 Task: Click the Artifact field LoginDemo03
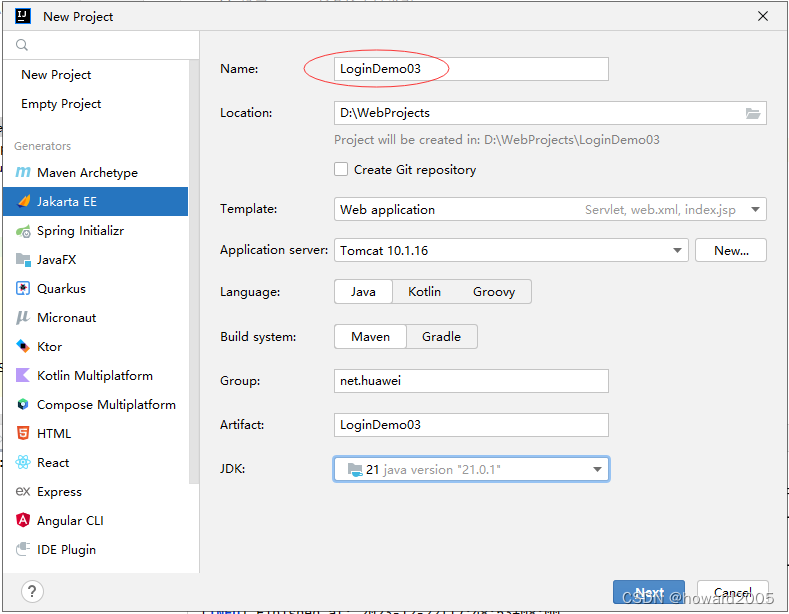point(471,425)
